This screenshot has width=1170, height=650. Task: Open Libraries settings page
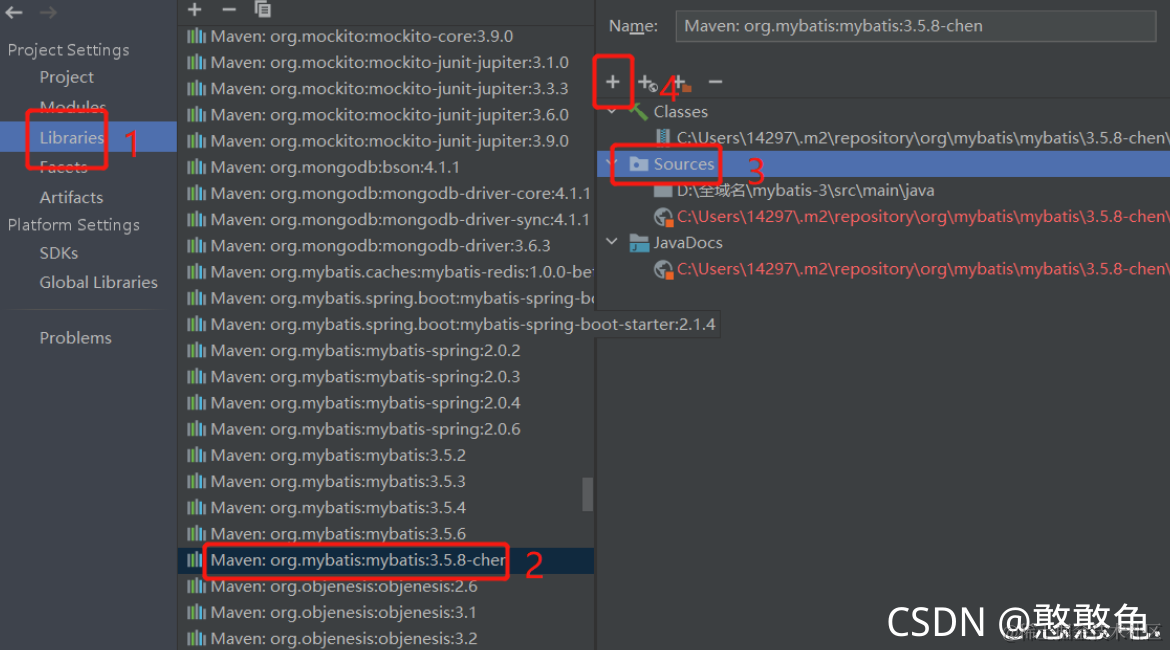(x=72, y=137)
